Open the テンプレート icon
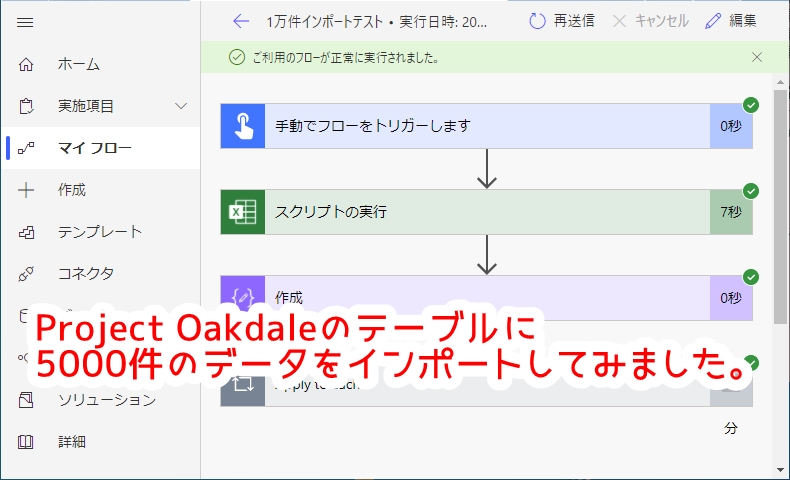 tap(26, 232)
